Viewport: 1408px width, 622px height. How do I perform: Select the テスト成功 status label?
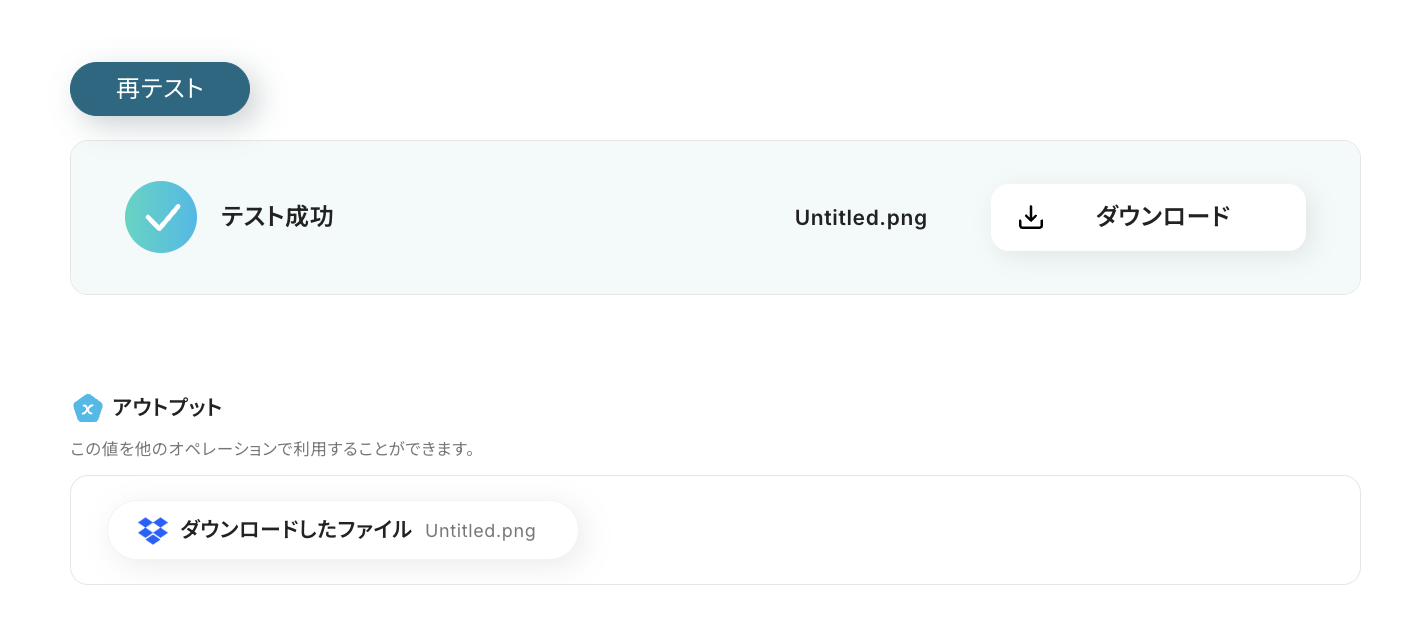(x=277, y=217)
